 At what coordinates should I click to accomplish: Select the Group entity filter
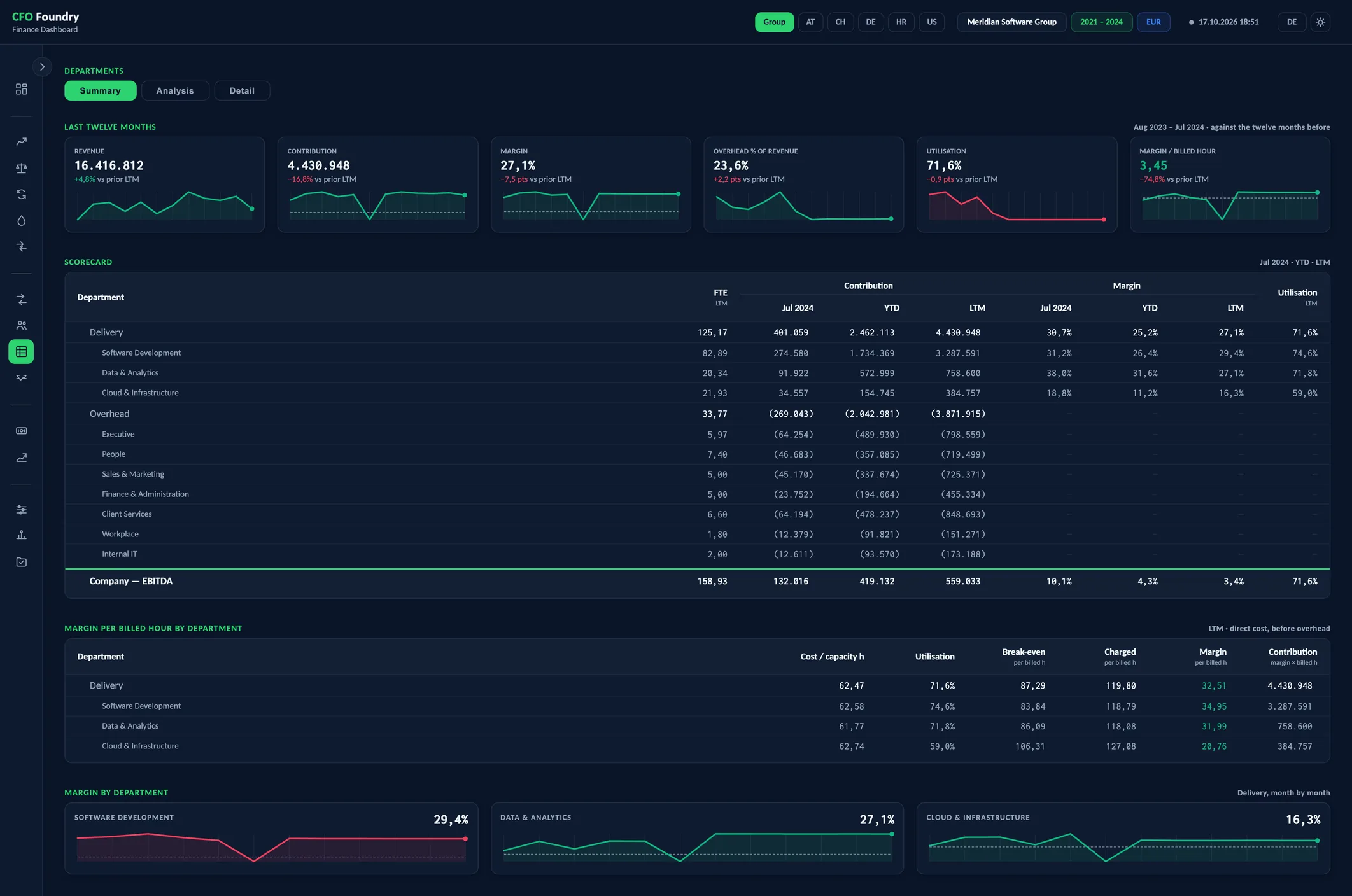pos(774,22)
